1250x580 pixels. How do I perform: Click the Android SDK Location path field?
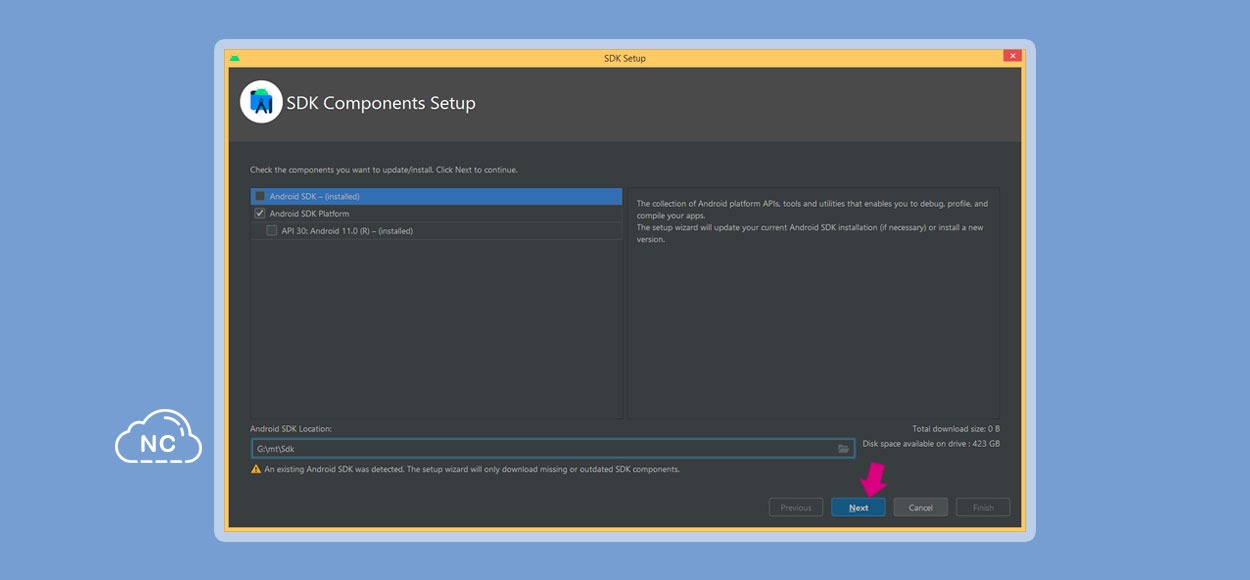[x=553, y=449]
